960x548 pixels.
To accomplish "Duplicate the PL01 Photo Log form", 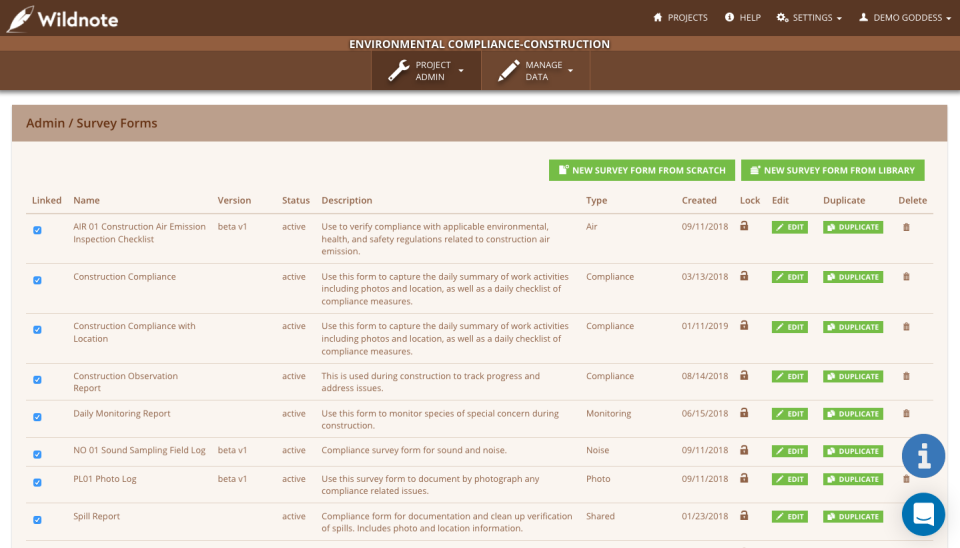I will (853, 479).
